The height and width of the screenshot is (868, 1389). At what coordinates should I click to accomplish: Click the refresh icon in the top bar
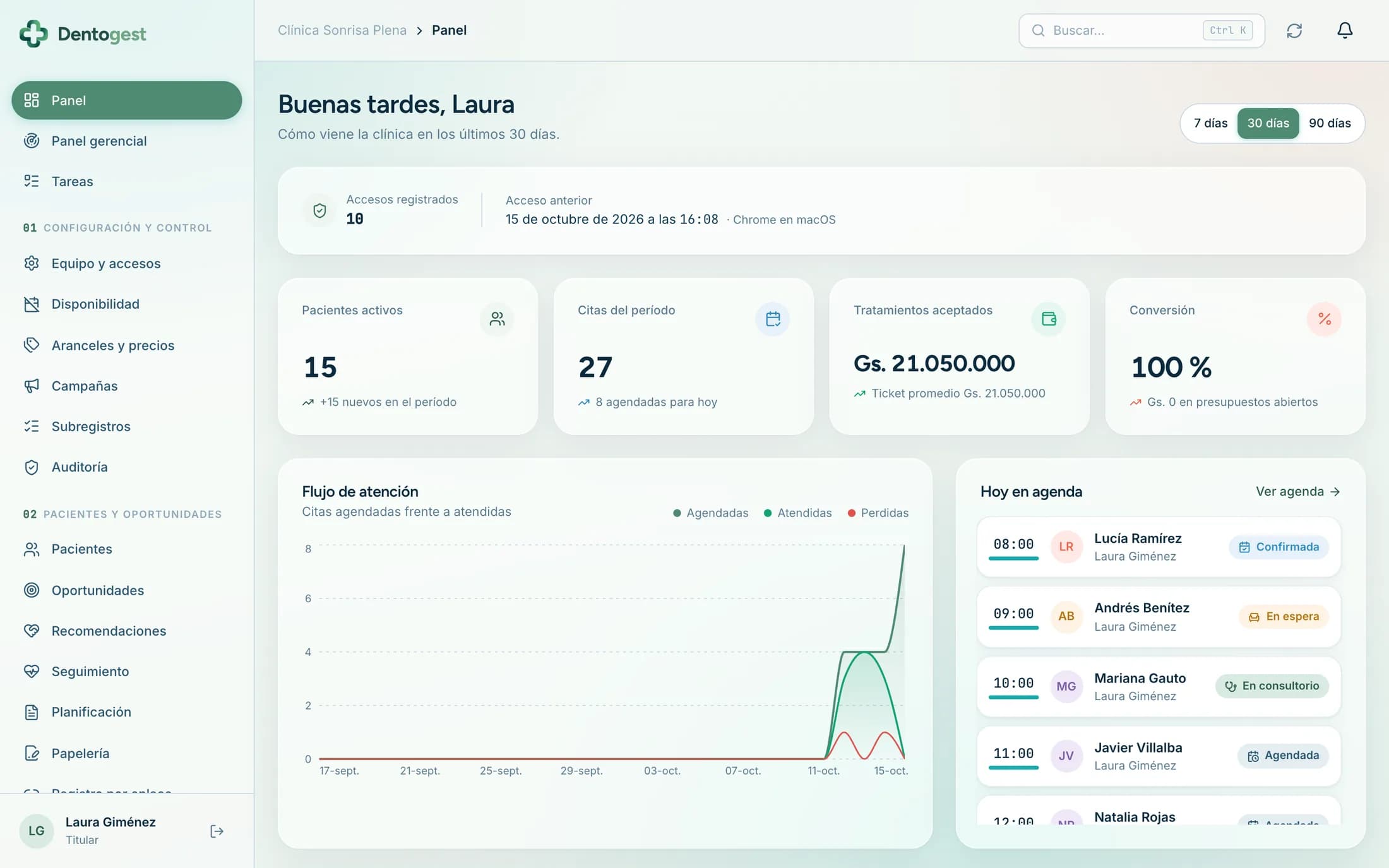point(1294,30)
